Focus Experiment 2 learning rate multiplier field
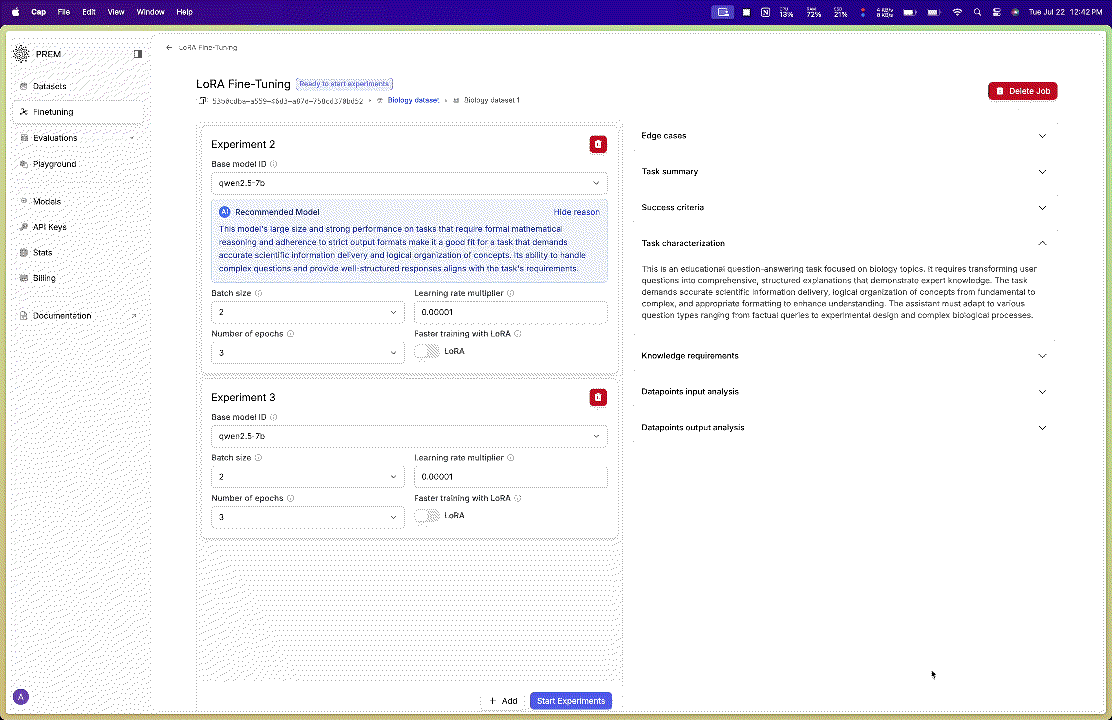 [511, 312]
